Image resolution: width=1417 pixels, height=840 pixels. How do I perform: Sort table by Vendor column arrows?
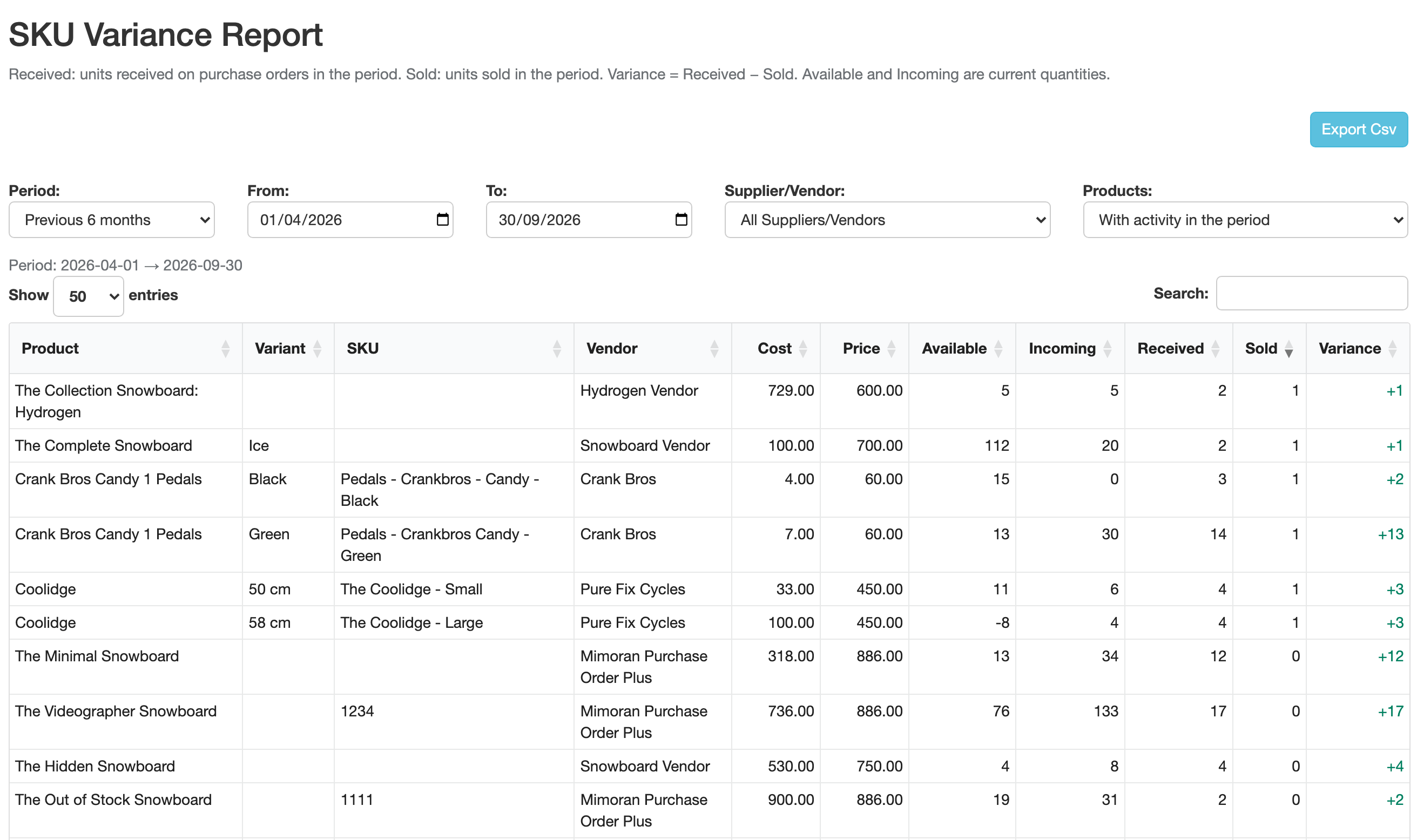point(714,348)
